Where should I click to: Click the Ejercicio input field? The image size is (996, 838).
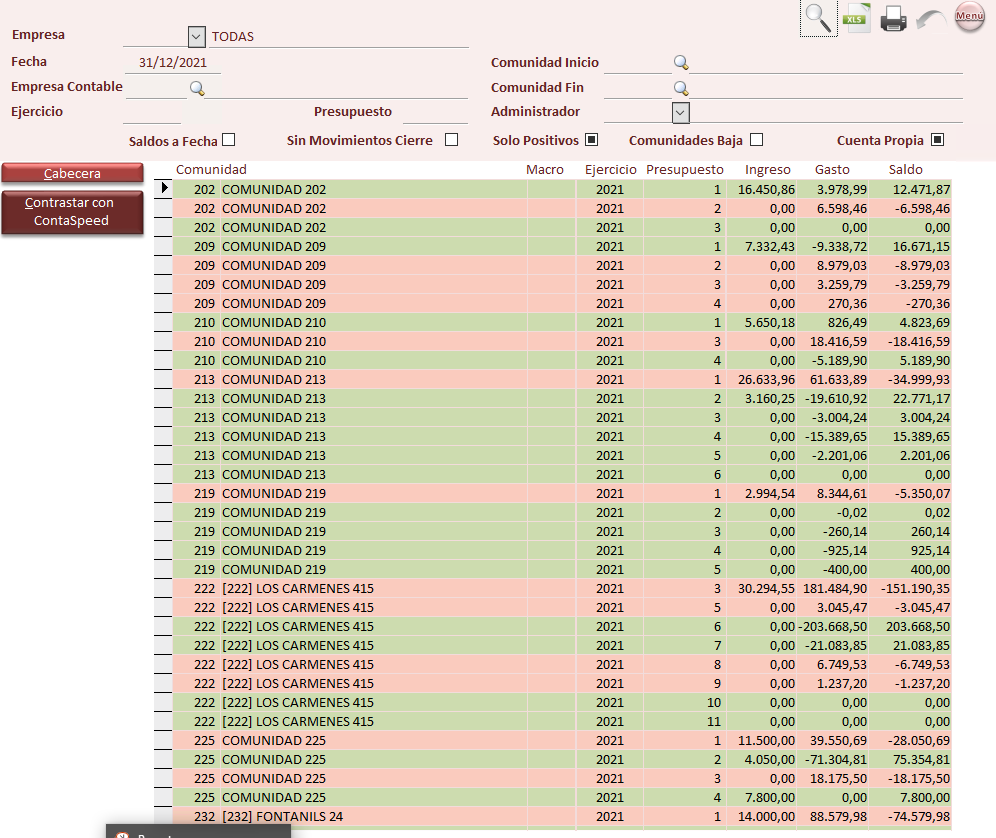point(152,112)
